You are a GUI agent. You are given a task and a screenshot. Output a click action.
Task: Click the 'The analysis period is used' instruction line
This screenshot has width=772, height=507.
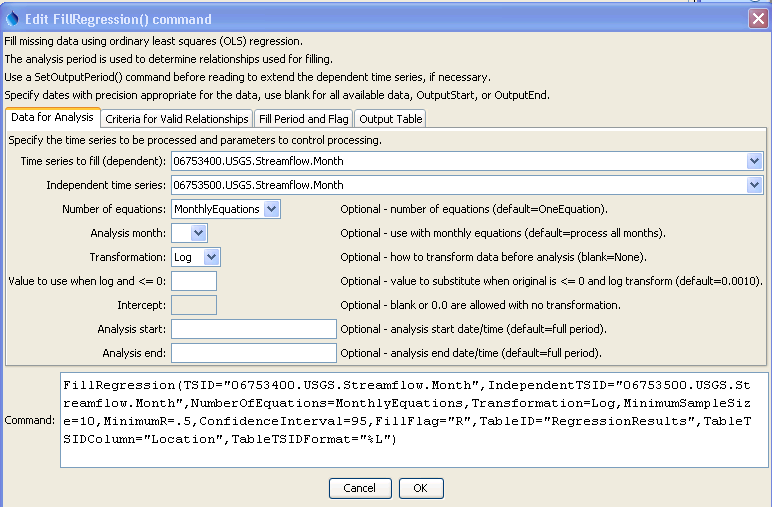(x=168, y=59)
